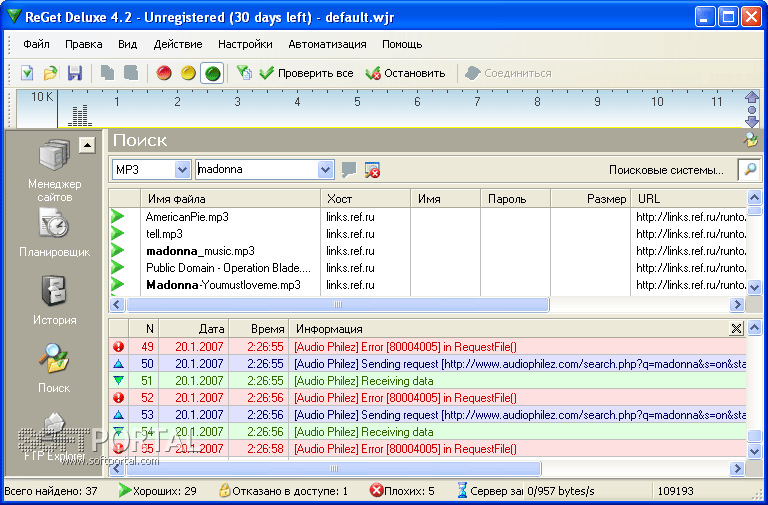Select tell.mp3 result row
768x505 pixels.
pyautogui.click(x=428, y=234)
